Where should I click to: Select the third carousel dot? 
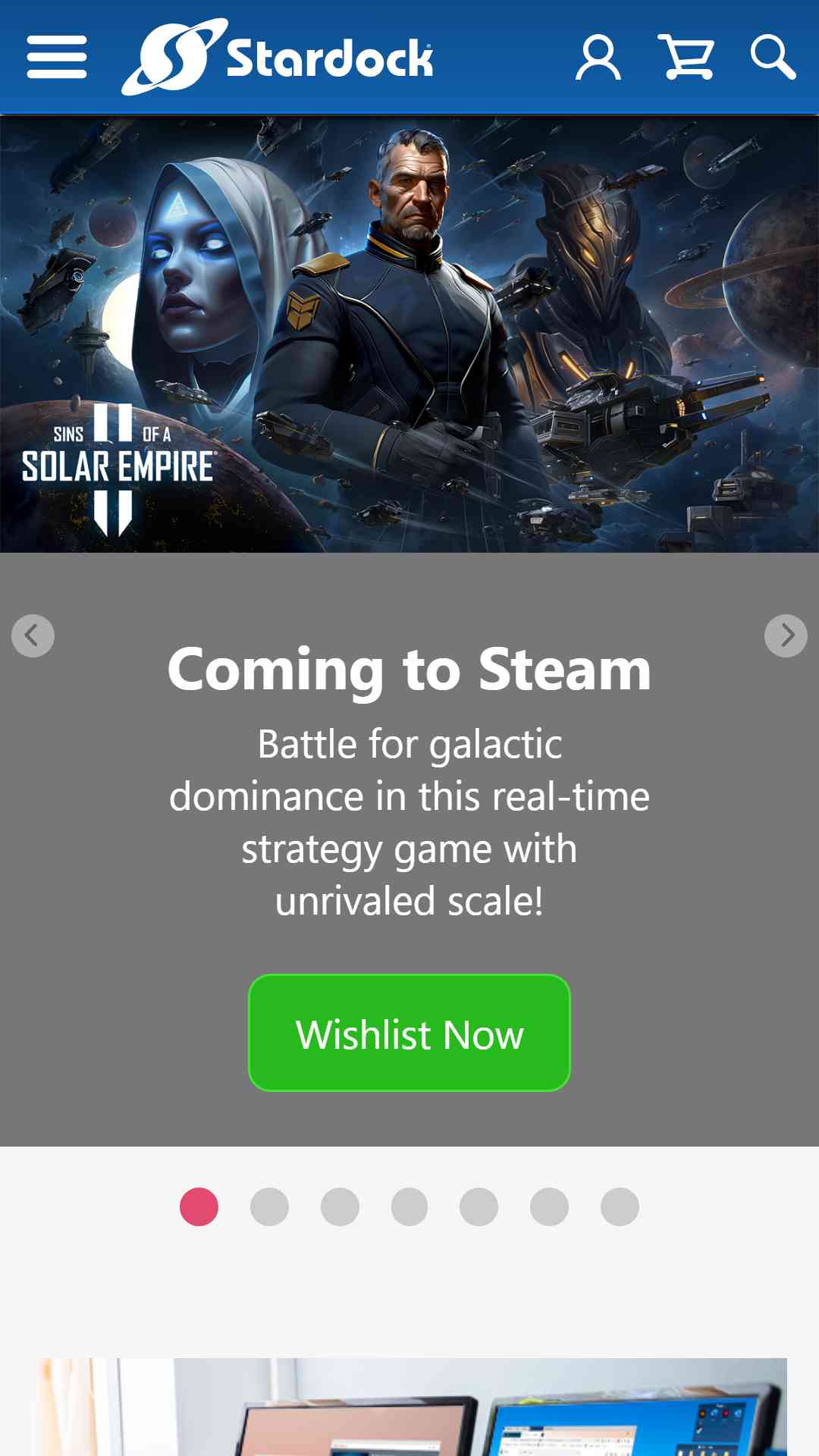coord(340,1207)
